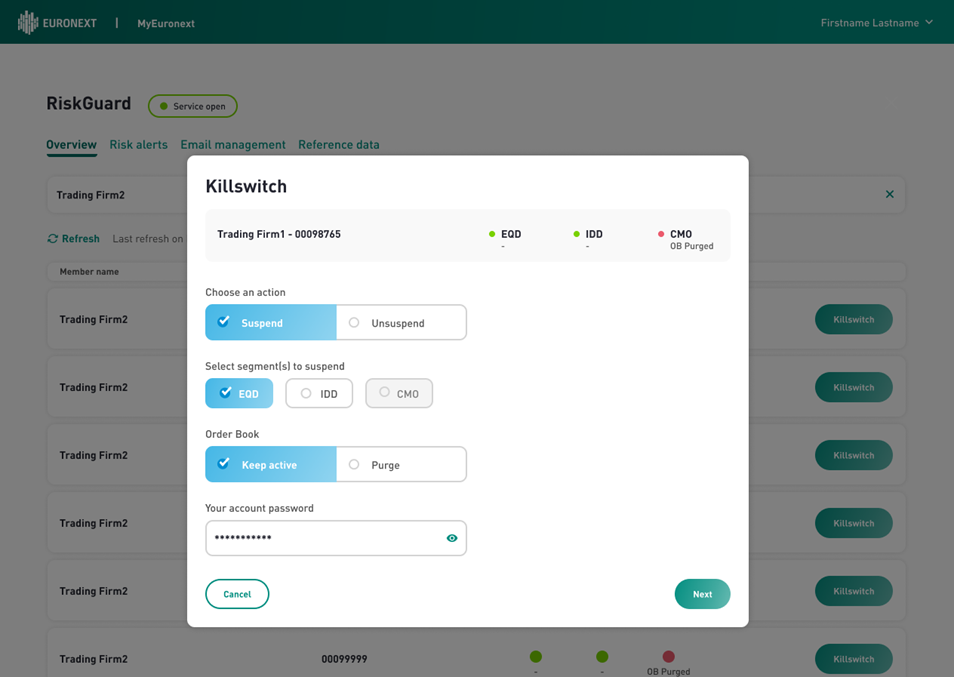This screenshot has height=677, width=954.
Task: Open the Reference data tab
Action: click(338, 145)
